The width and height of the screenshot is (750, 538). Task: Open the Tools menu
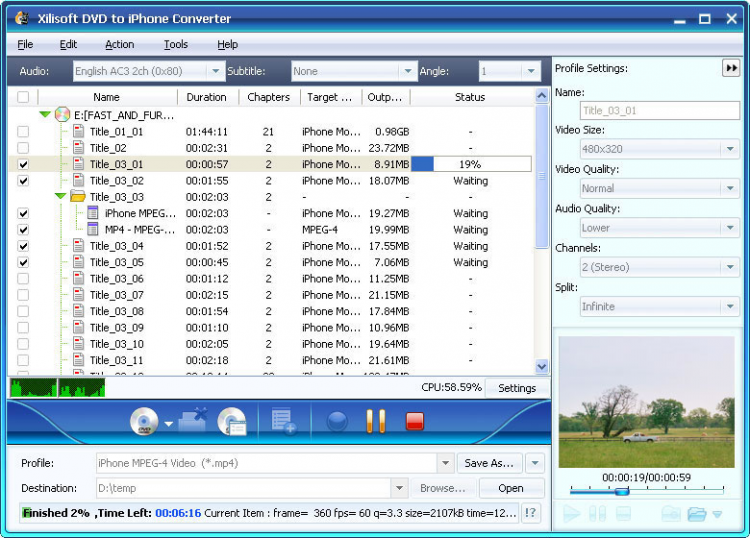coord(176,44)
